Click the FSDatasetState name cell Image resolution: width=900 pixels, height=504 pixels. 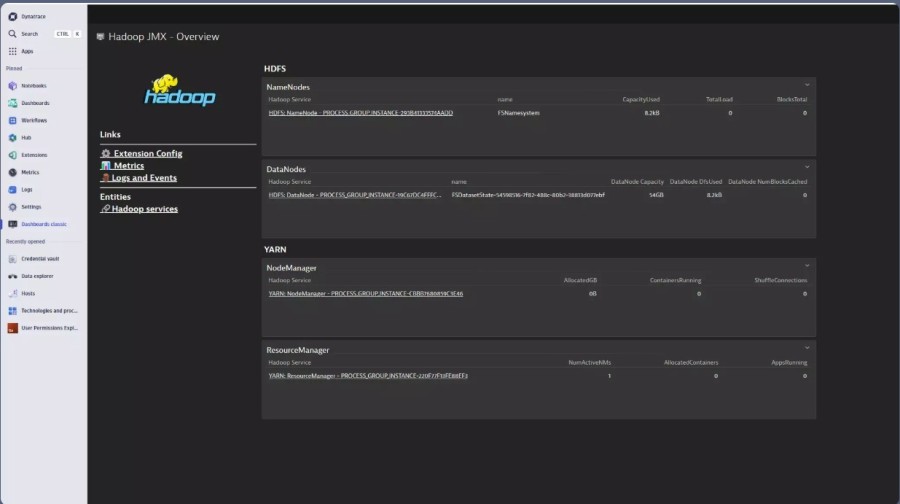click(x=528, y=195)
